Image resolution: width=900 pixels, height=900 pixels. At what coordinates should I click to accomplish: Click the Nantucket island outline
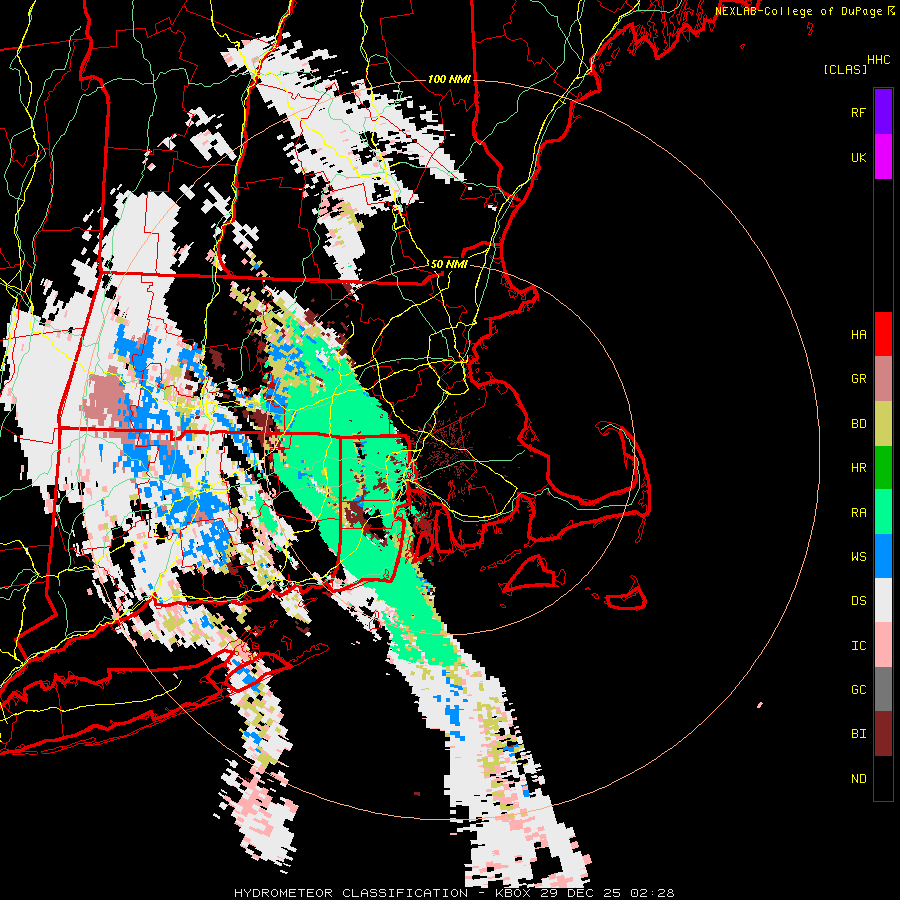[x=624, y=595]
